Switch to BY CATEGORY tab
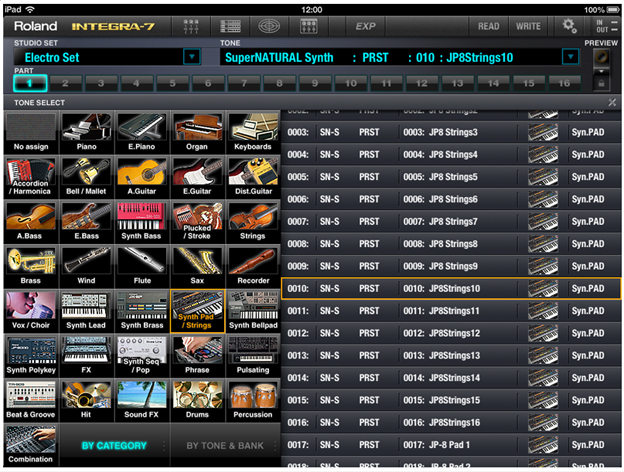 pyautogui.click(x=114, y=446)
